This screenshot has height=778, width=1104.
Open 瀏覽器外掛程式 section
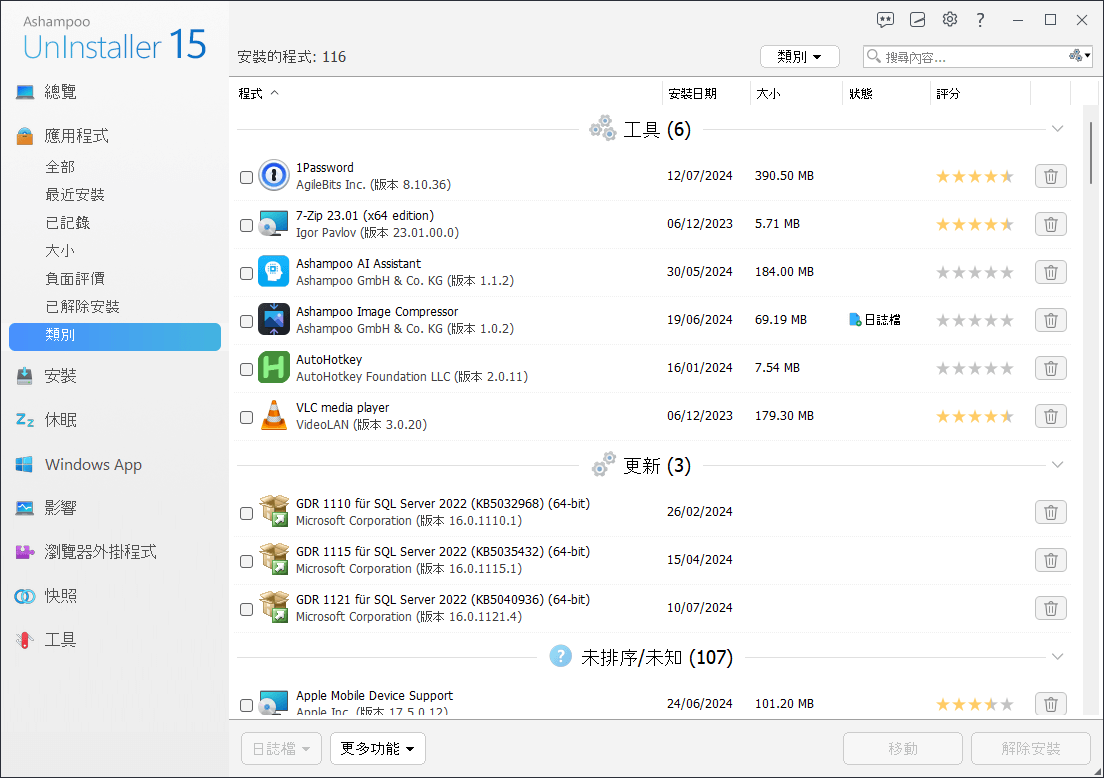point(100,552)
